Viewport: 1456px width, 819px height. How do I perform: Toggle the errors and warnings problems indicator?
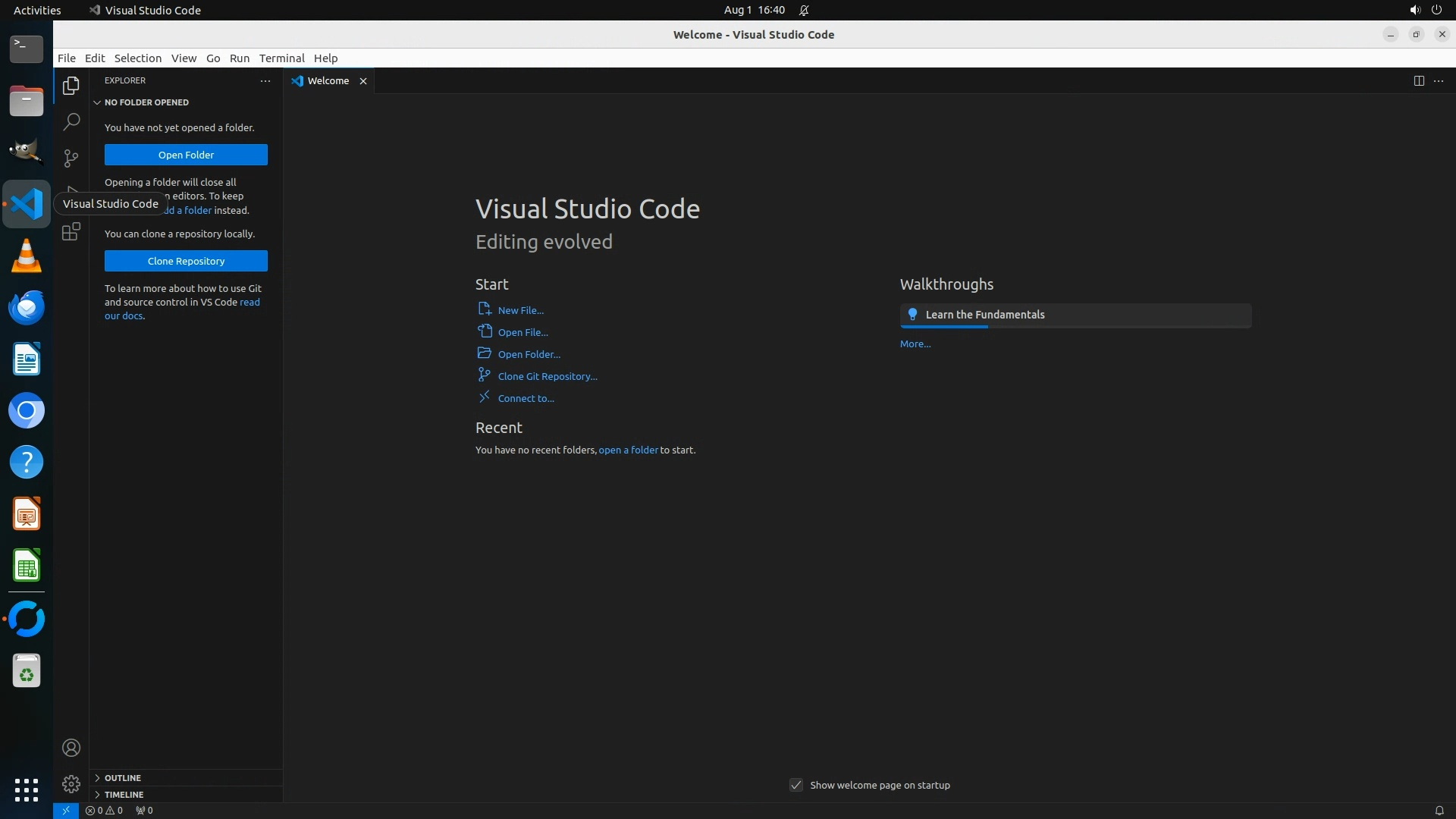click(x=105, y=811)
